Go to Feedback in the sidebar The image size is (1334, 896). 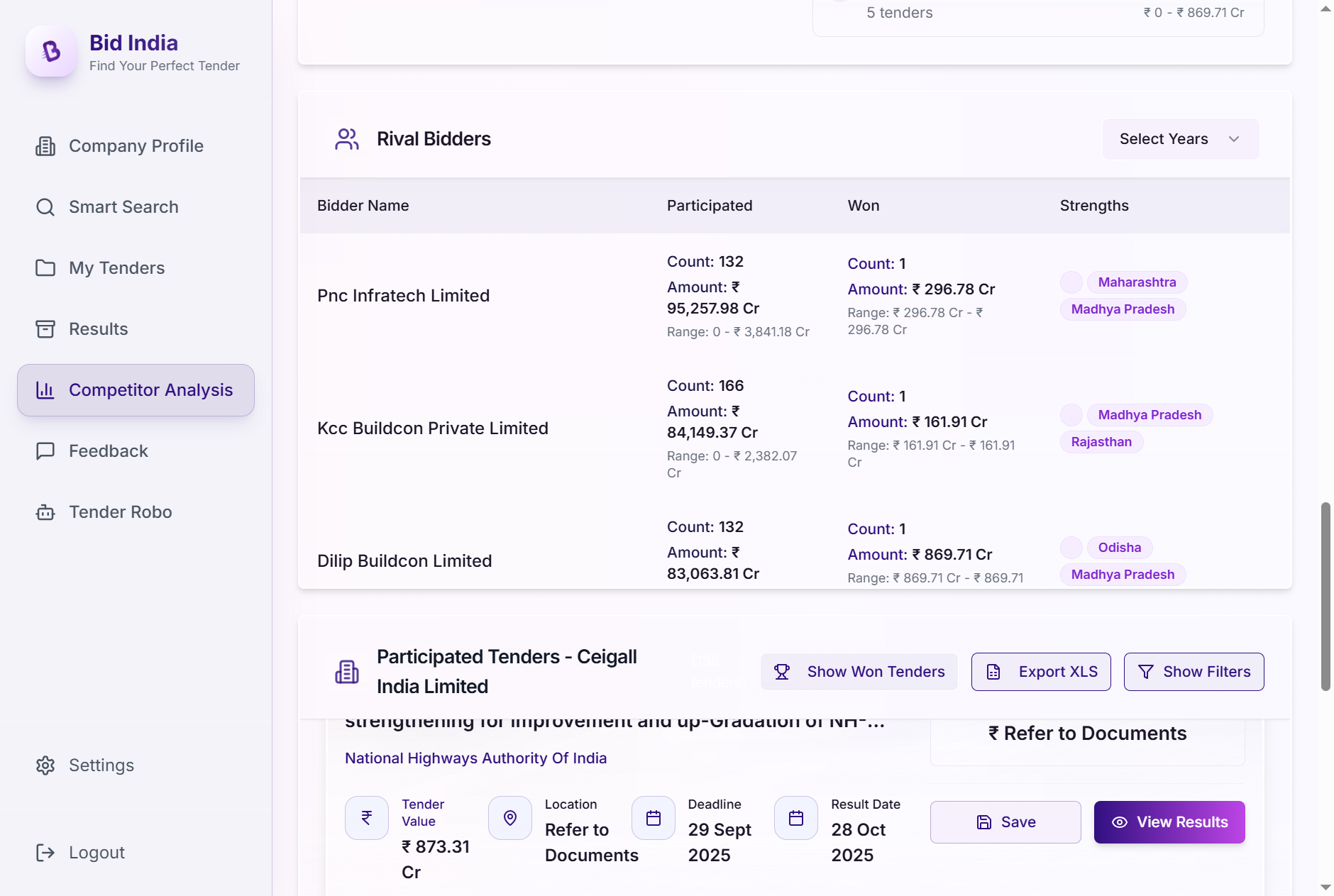click(x=108, y=451)
